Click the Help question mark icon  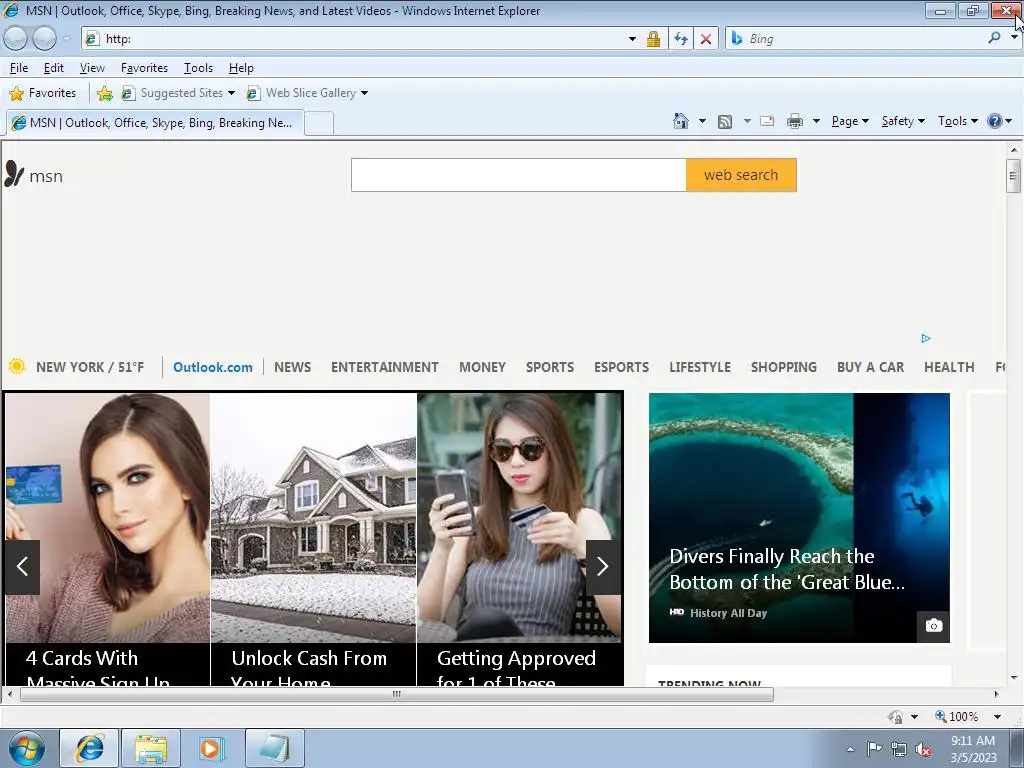(x=995, y=121)
